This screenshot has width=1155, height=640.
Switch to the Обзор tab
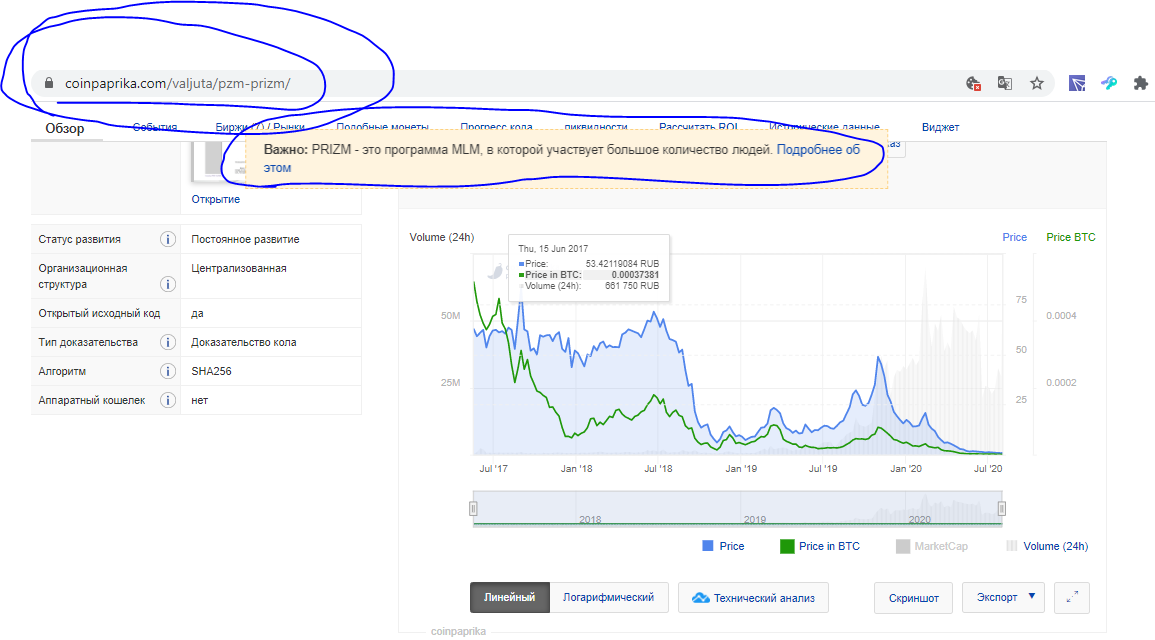click(65, 128)
